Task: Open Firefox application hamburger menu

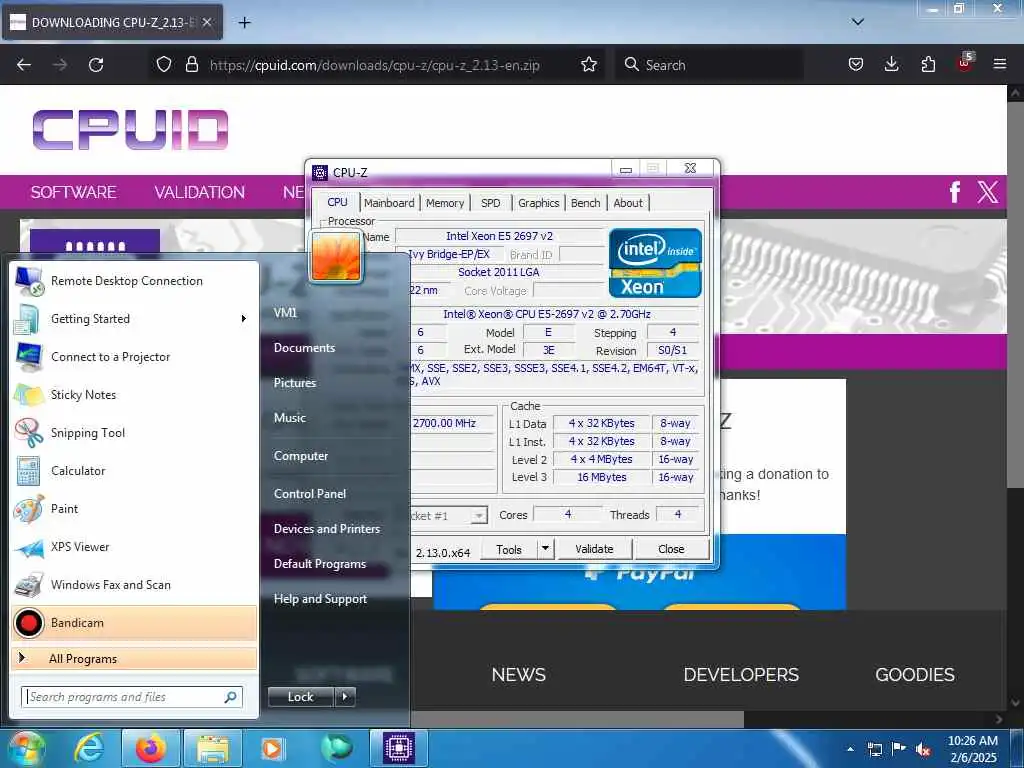Action: coord(1000,64)
